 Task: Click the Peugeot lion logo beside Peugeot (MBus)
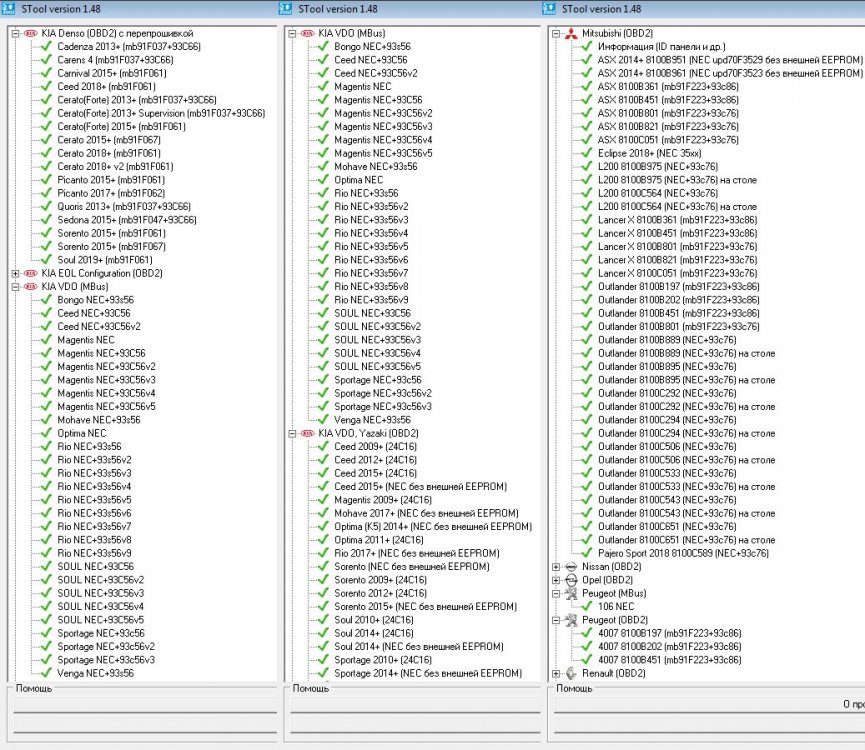pos(571,593)
